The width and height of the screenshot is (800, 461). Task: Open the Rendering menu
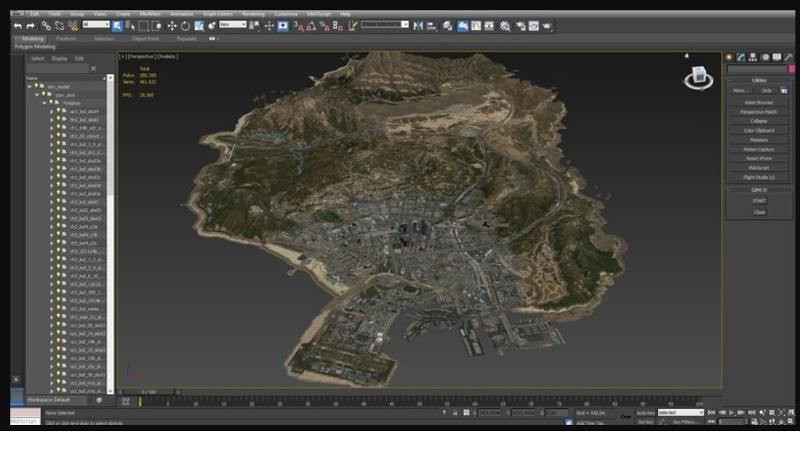point(252,14)
